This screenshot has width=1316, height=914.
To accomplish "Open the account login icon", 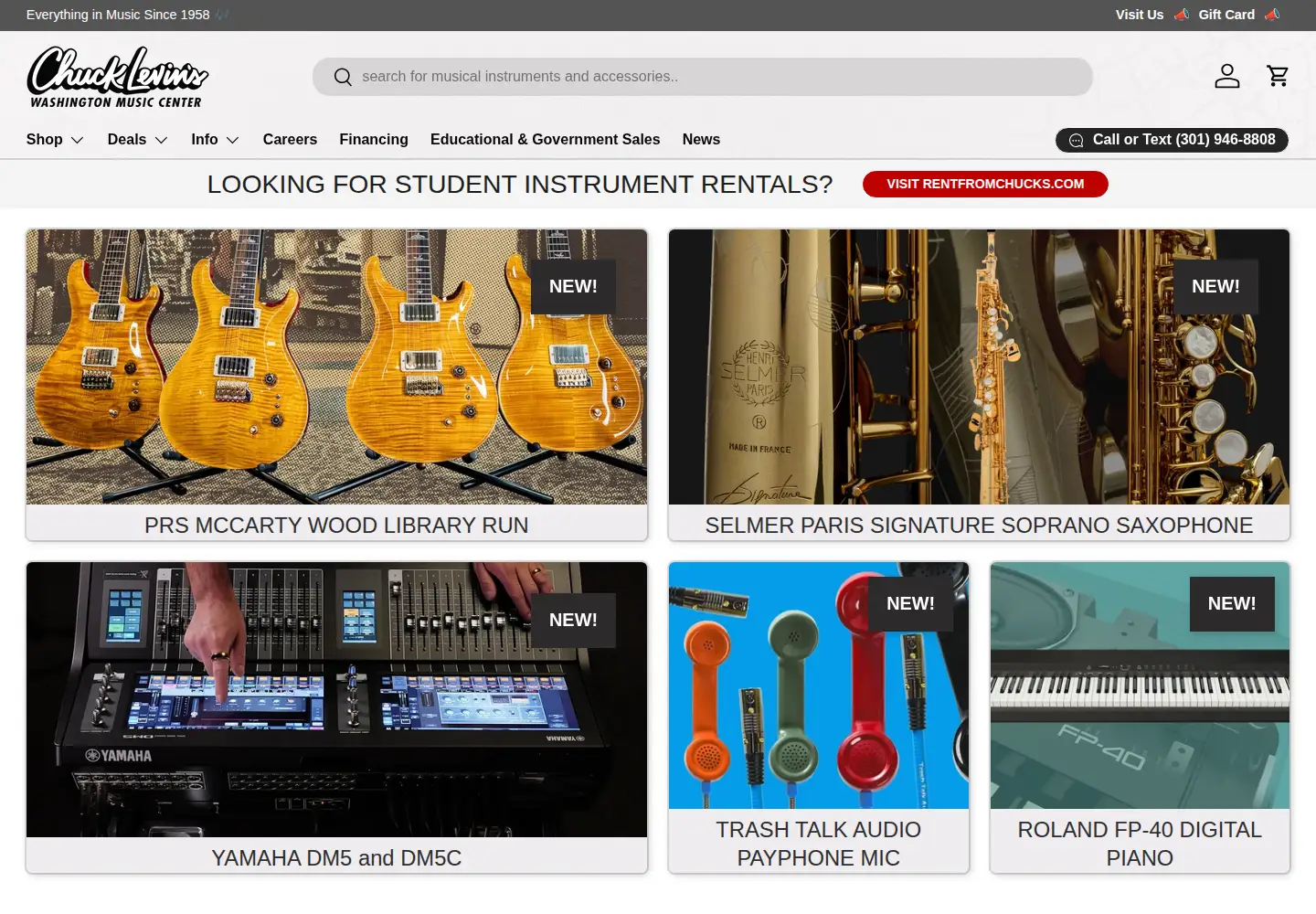I will pyautogui.click(x=1227, y=76).
